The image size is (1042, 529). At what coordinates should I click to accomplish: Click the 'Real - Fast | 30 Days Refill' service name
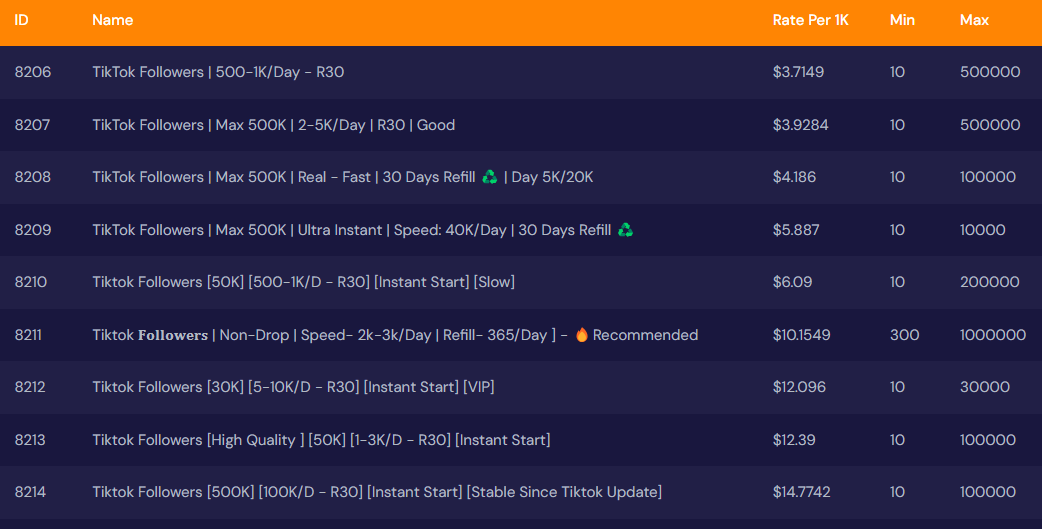(x=343, y=177)
